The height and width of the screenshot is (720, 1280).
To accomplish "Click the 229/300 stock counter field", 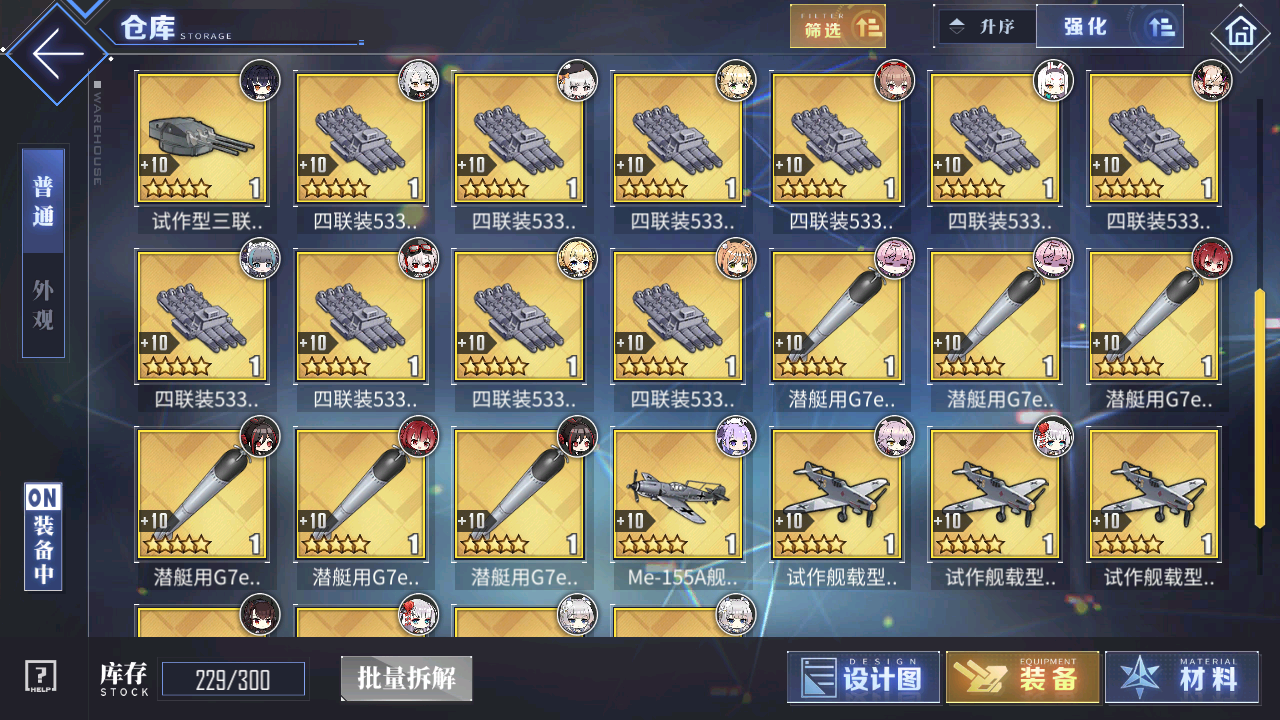I will [233, 681].
